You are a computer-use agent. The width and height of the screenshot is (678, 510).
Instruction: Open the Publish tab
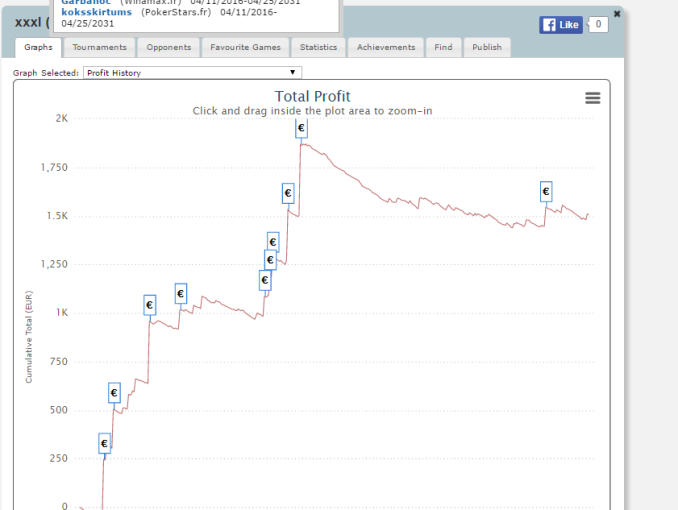tap(487, 47)
